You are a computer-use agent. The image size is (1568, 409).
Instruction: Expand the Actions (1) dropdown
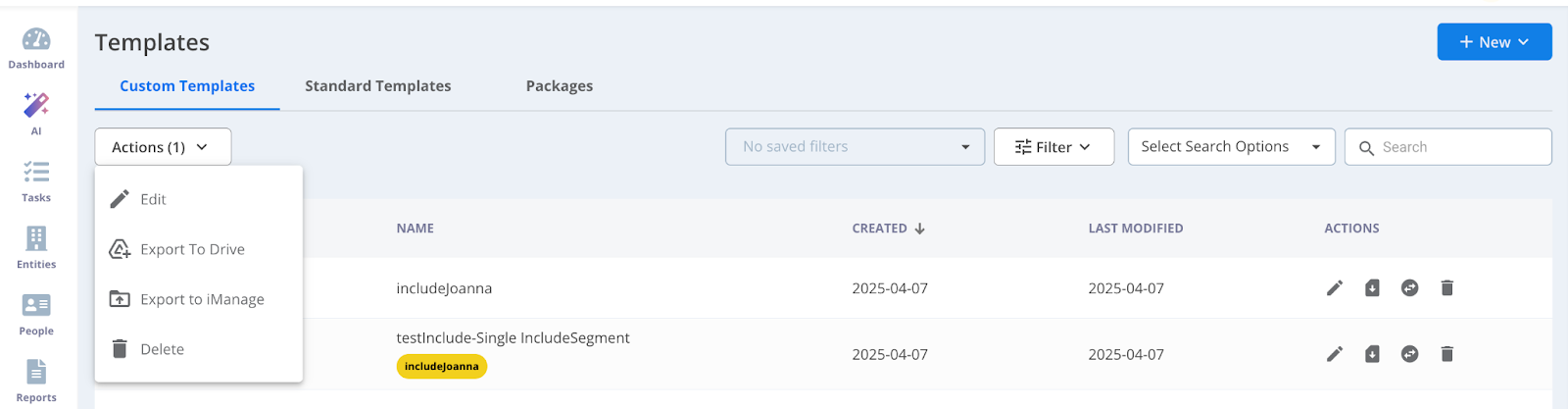pos(163,147)
